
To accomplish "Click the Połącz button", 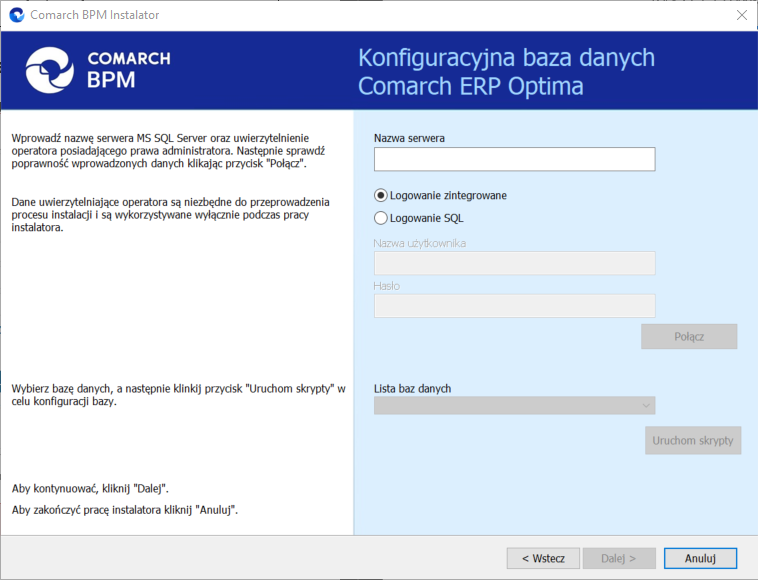I will coord(689,336).
